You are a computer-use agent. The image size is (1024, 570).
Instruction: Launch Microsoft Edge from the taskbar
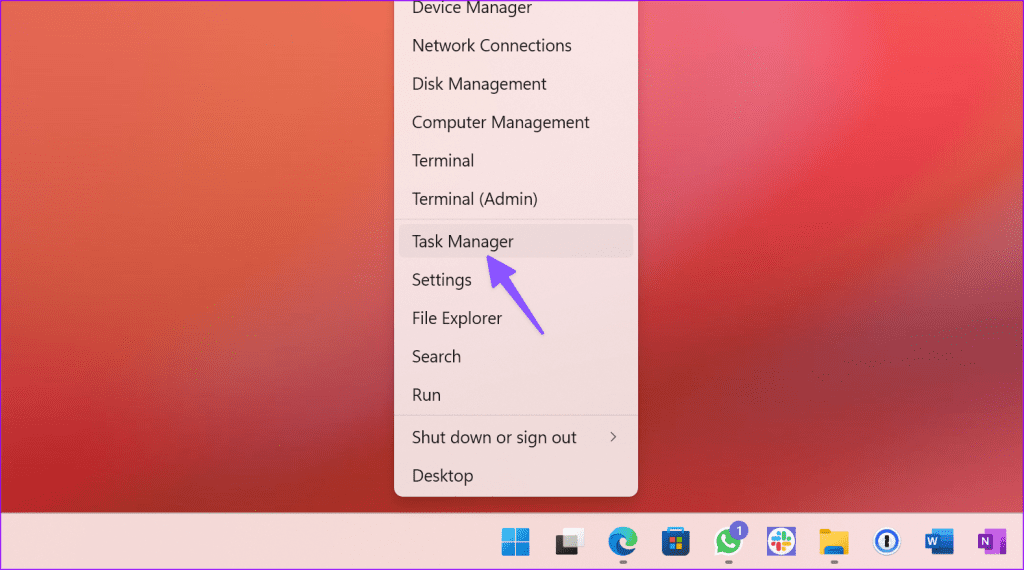point(623,541)
